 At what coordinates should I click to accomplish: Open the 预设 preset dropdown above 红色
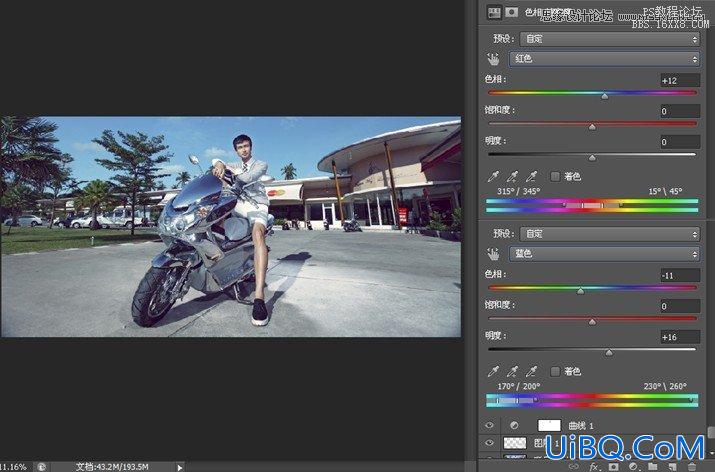[610, 39]
